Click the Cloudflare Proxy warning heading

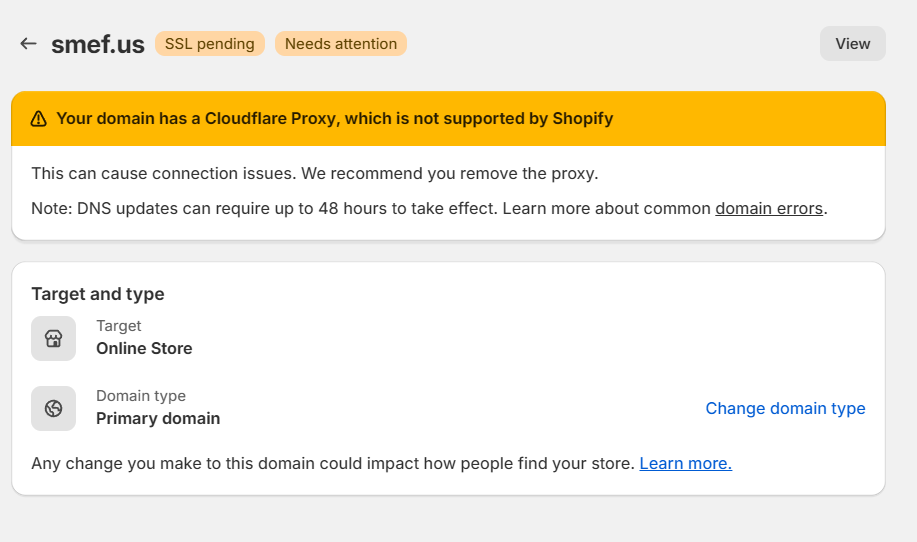[x=335, y=119]
